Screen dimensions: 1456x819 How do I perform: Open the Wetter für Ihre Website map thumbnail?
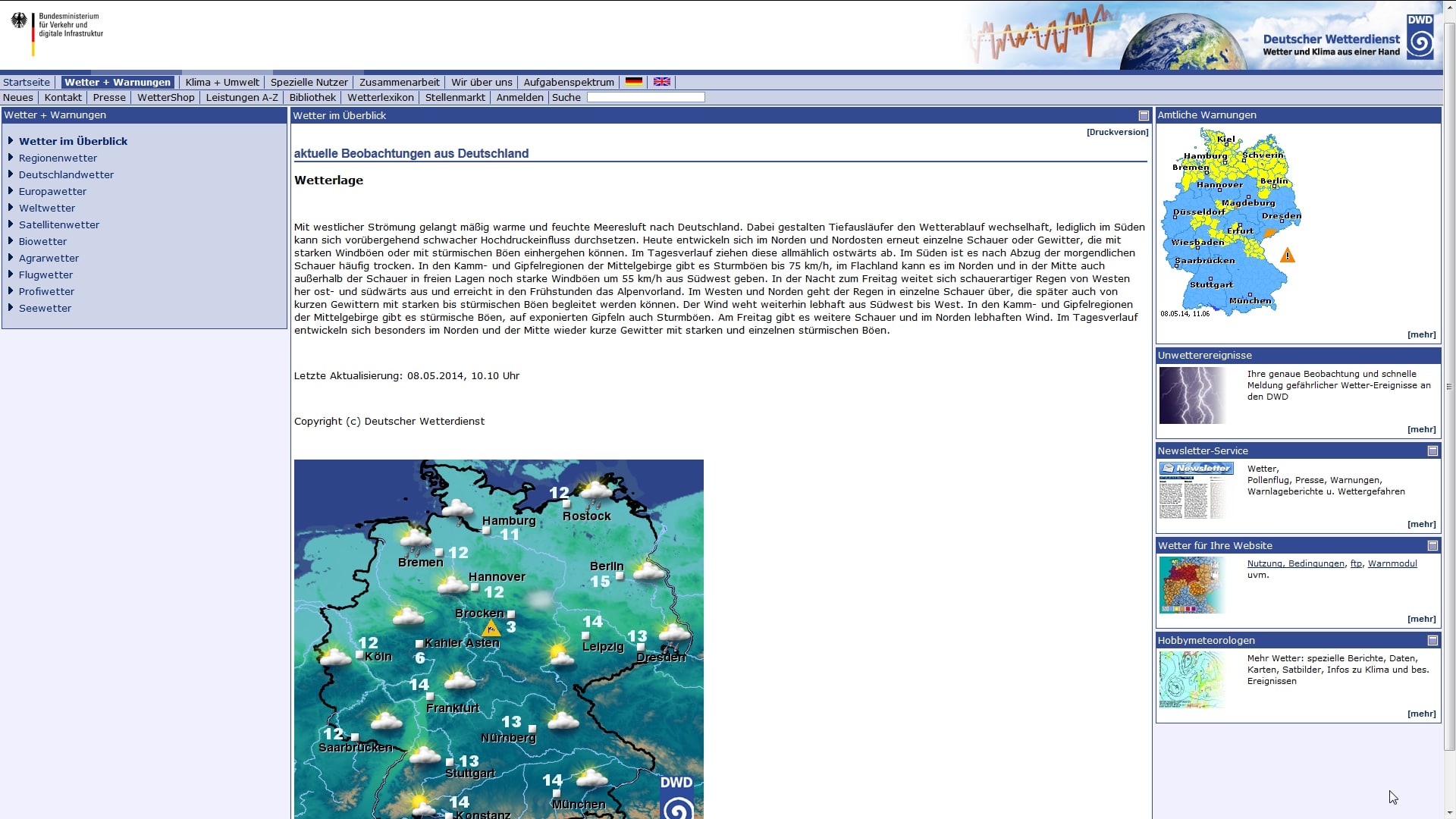[1193, 585]
